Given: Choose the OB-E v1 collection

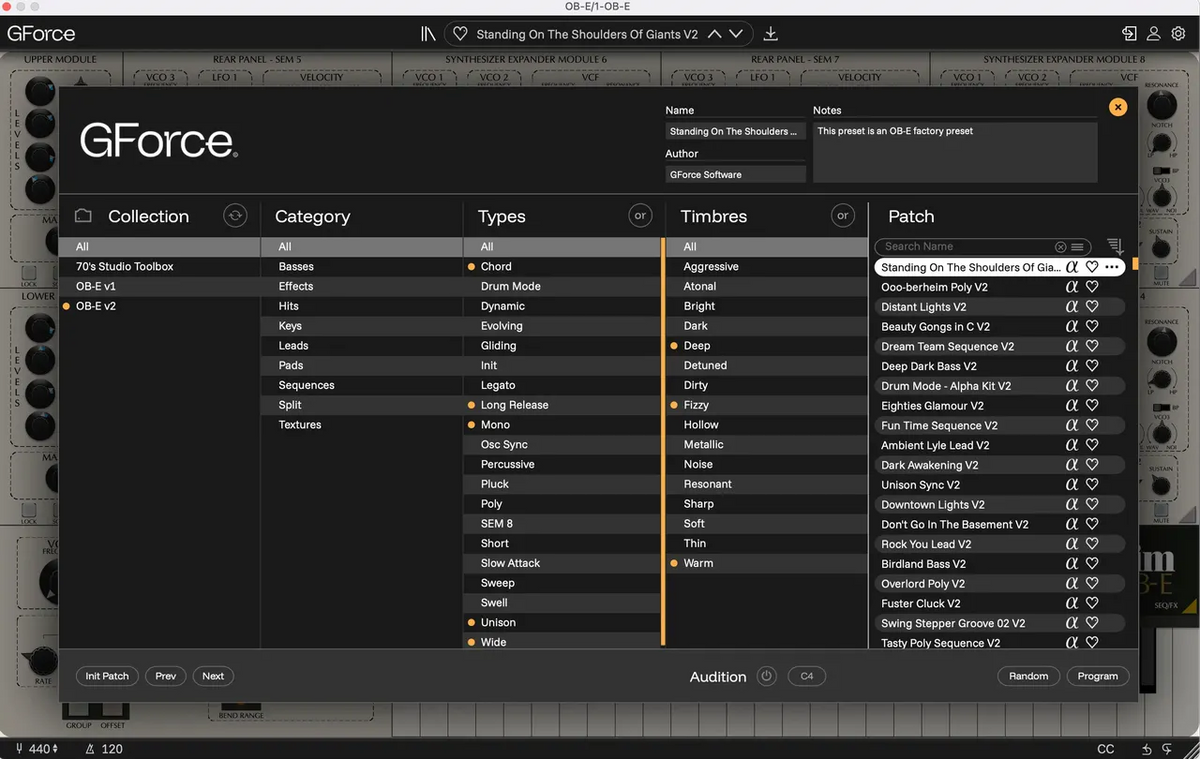Looking at the screenshot, I should click(x=159, y=287).
